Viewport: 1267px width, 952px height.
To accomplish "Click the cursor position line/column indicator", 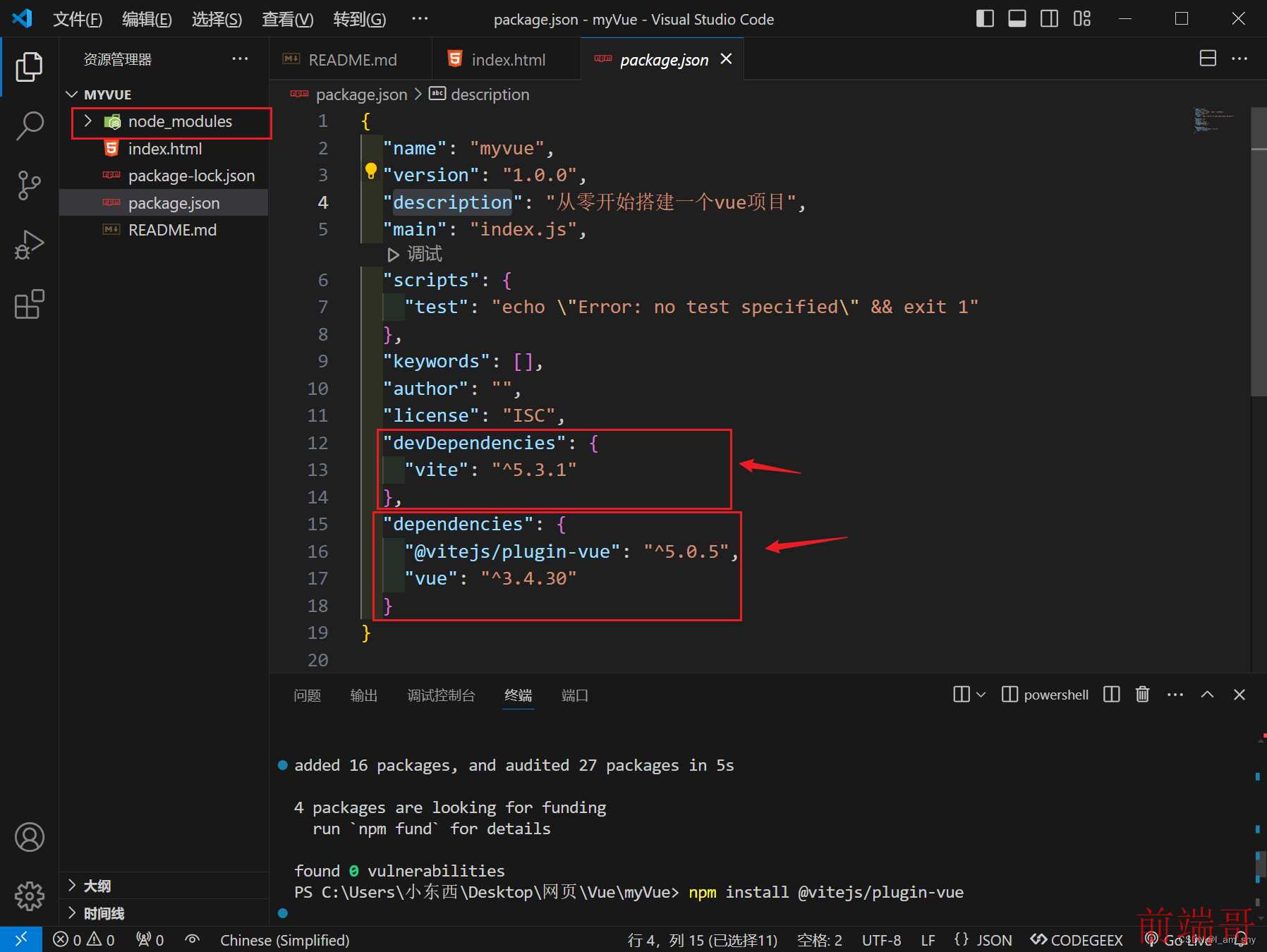I will [x=703, y=940].
